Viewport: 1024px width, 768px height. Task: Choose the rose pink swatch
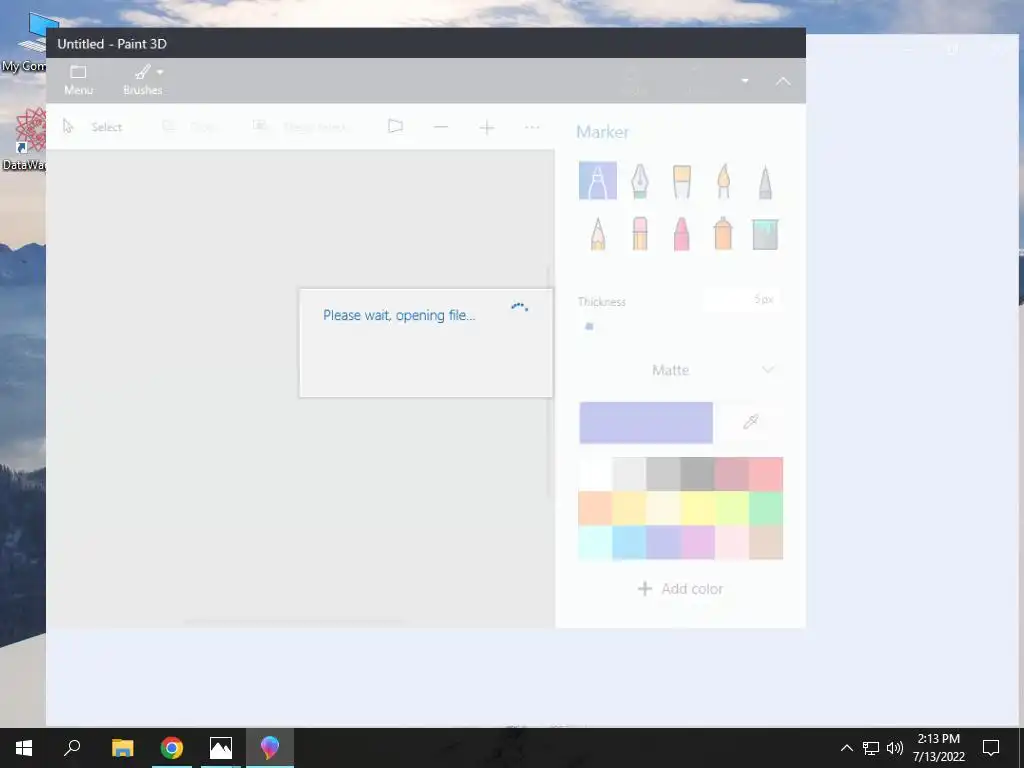731,543
